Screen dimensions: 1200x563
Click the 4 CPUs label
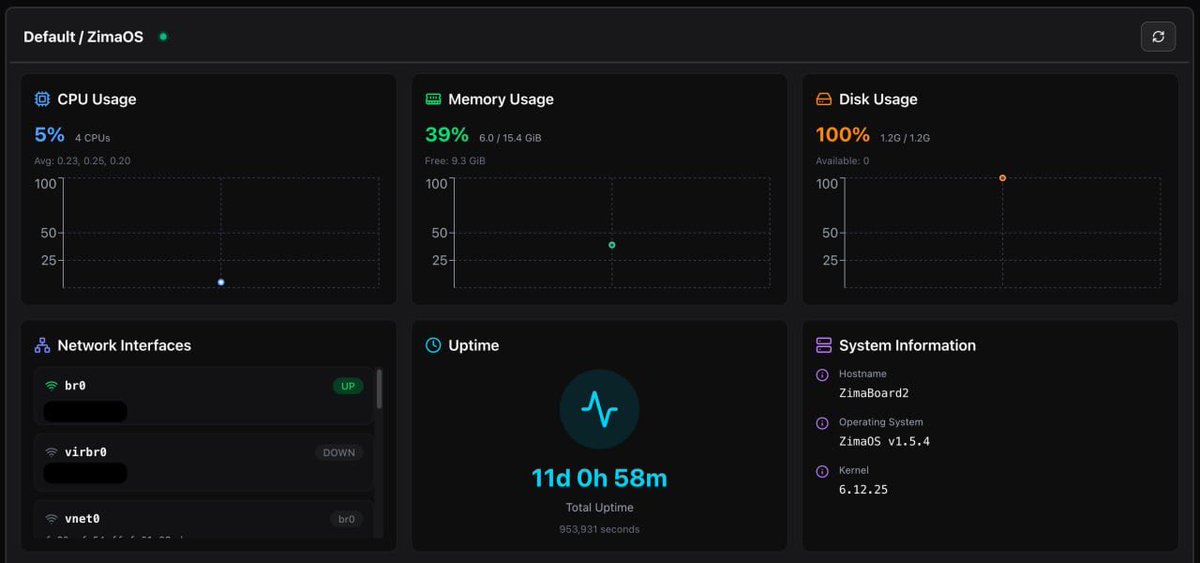[93, 138]
